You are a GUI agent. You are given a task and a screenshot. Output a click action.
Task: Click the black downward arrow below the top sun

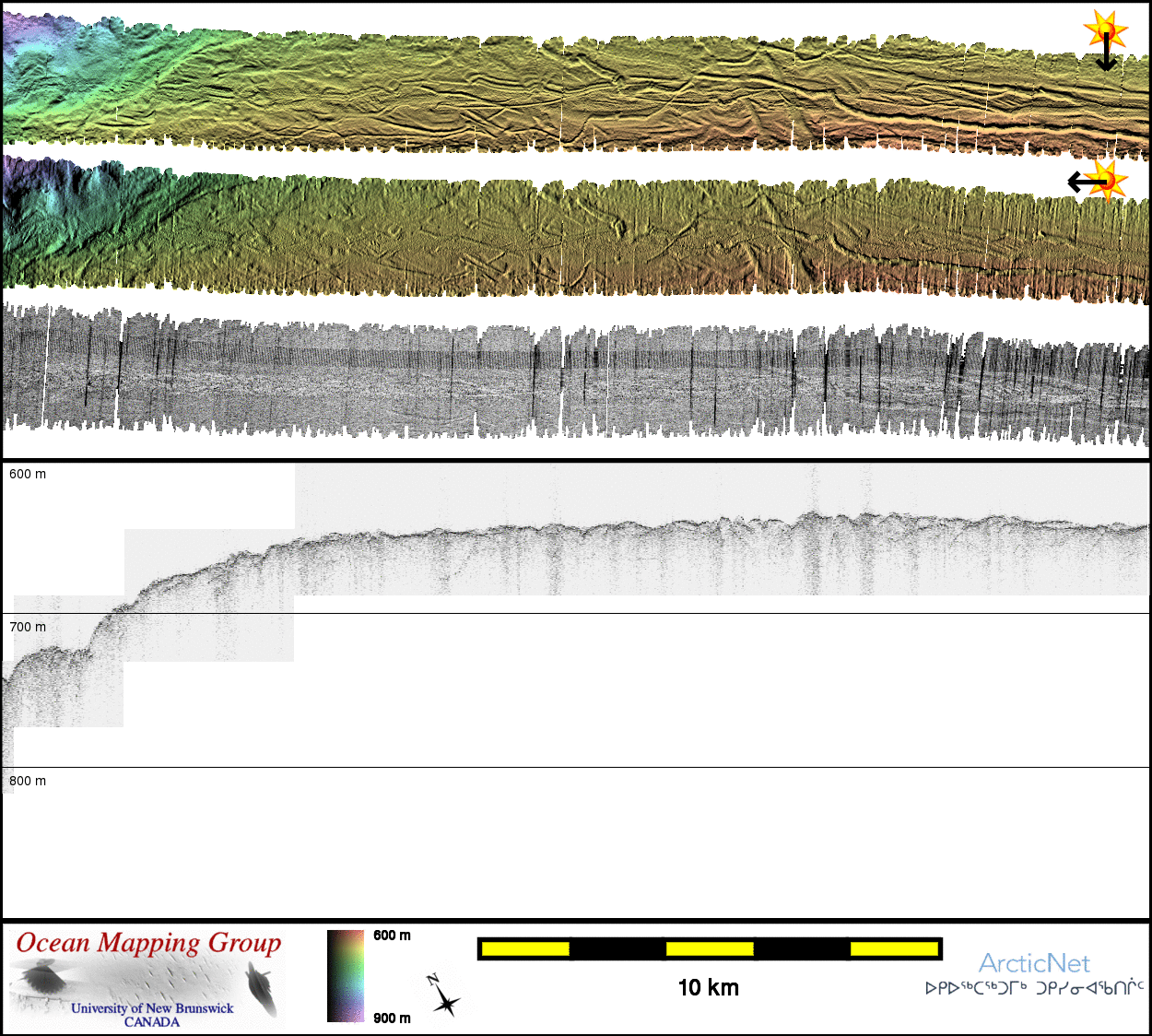(x=1106, y=57)
